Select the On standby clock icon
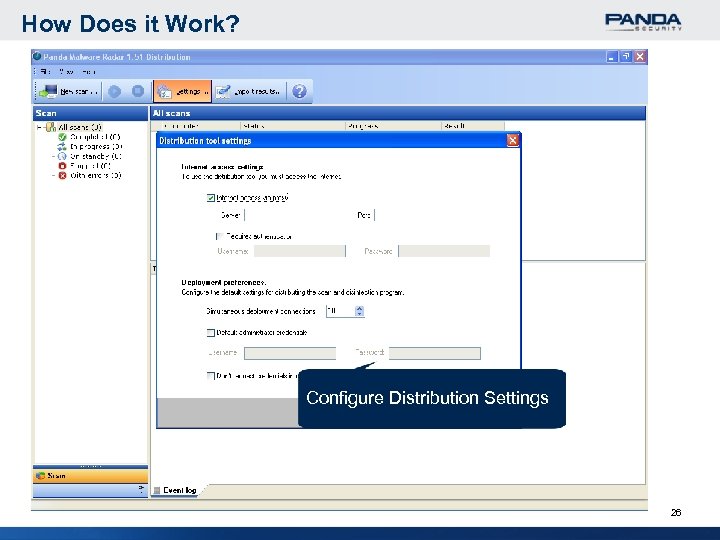Viewport: 720px width, 540px height. pyautogui.click(x=62, y=156)
